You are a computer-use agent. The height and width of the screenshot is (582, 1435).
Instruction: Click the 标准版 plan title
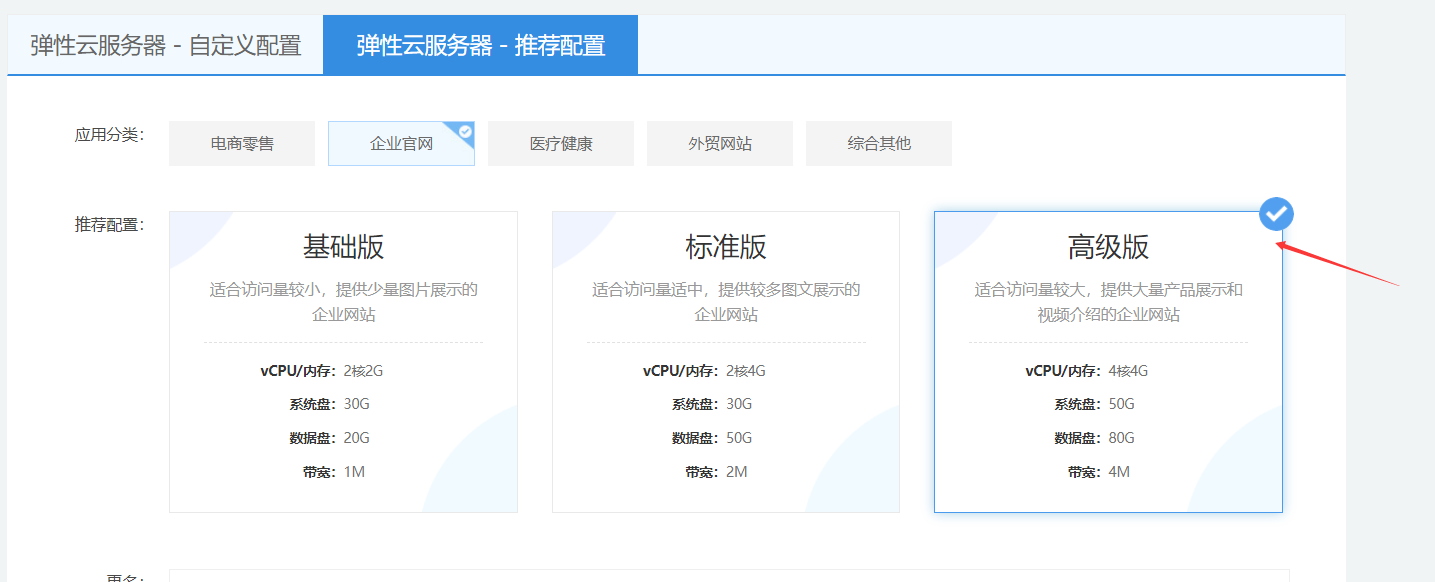725,247
